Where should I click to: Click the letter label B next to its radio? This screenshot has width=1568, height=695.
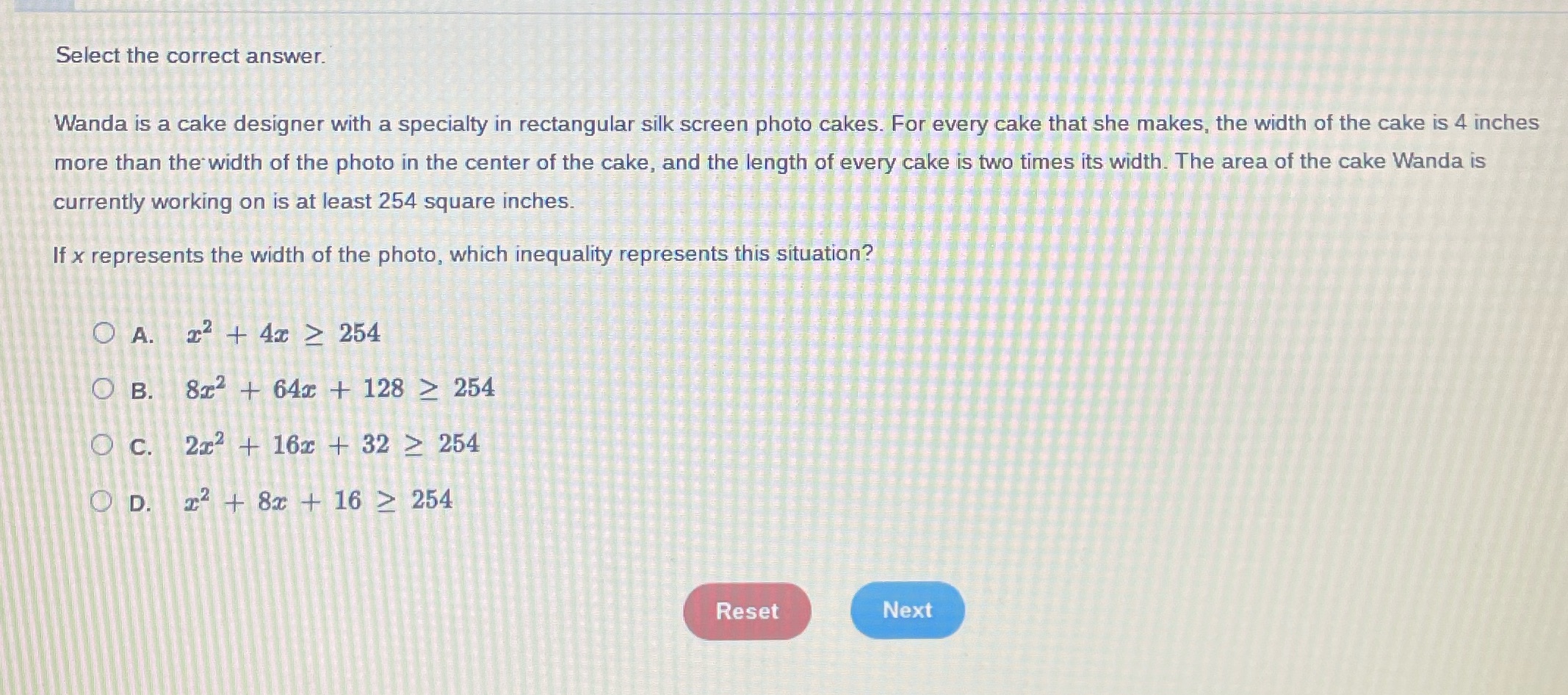point(141,390)
